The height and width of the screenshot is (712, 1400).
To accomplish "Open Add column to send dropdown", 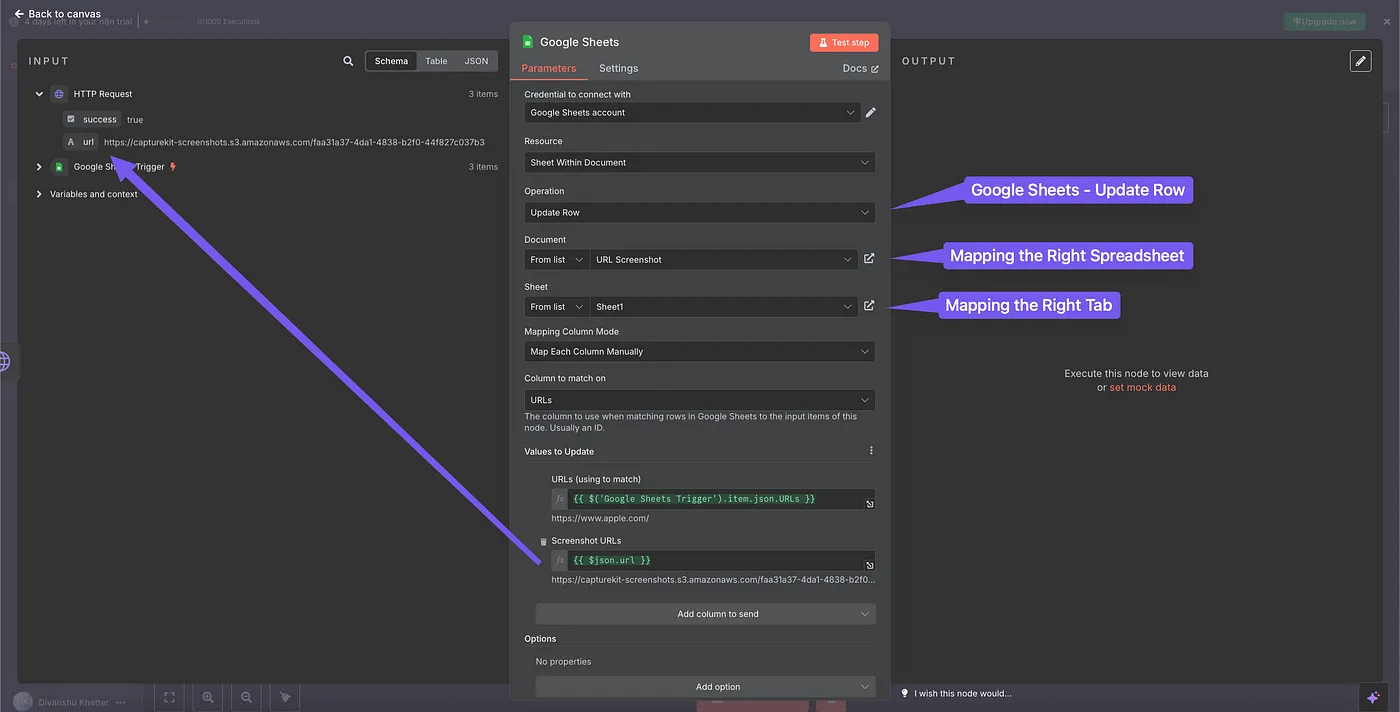I will [x=706, y=614].
